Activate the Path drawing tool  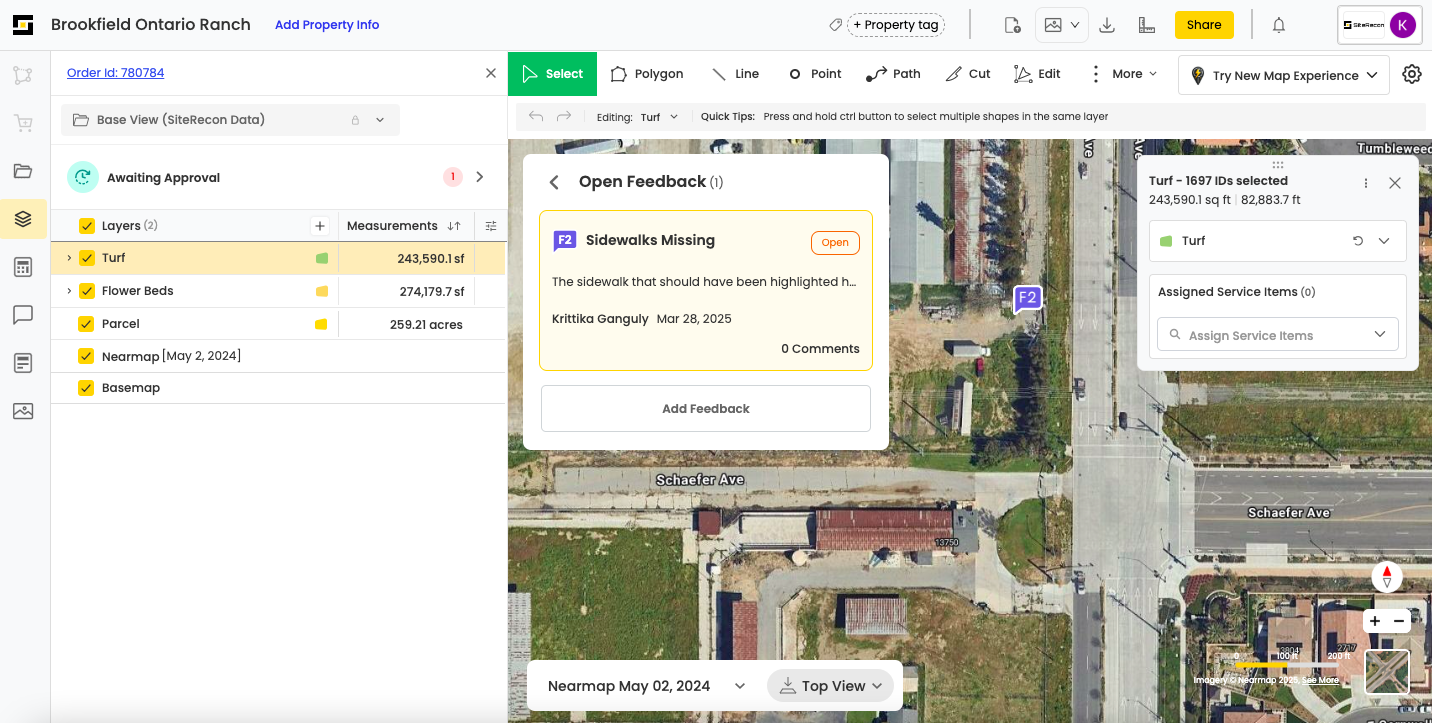(893, 74)
